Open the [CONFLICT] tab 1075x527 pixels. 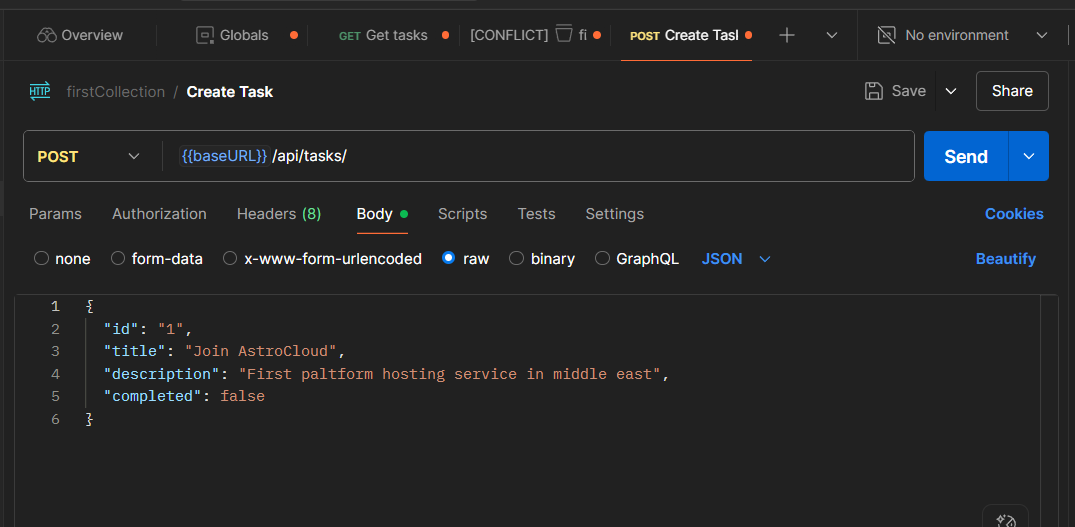pos(535,35)
